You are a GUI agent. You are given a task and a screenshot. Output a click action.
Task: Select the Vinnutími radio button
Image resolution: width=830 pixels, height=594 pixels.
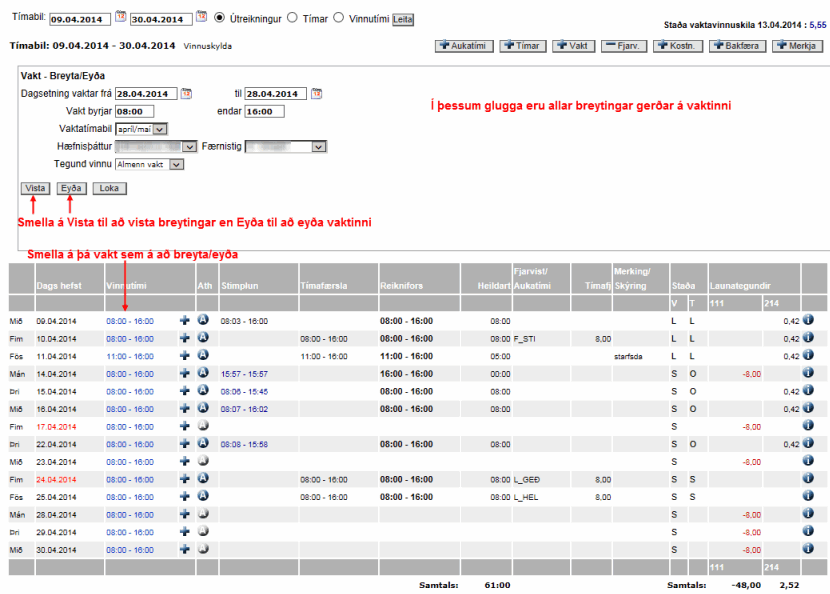339,17
